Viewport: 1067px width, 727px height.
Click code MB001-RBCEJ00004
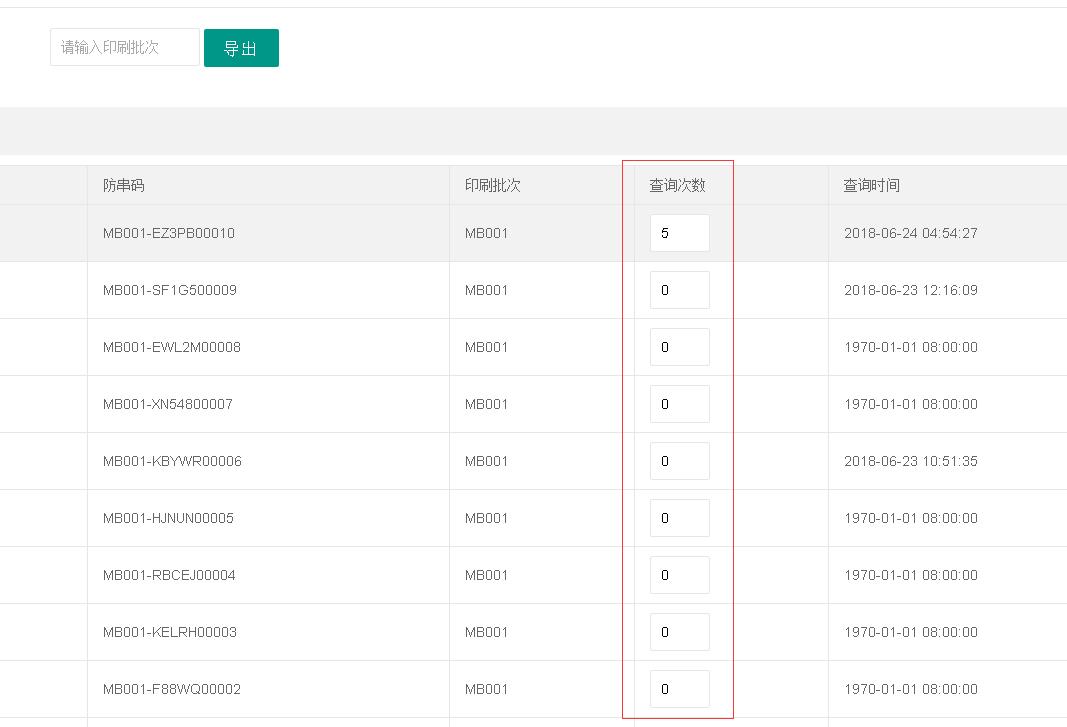(x=169, y=575)
